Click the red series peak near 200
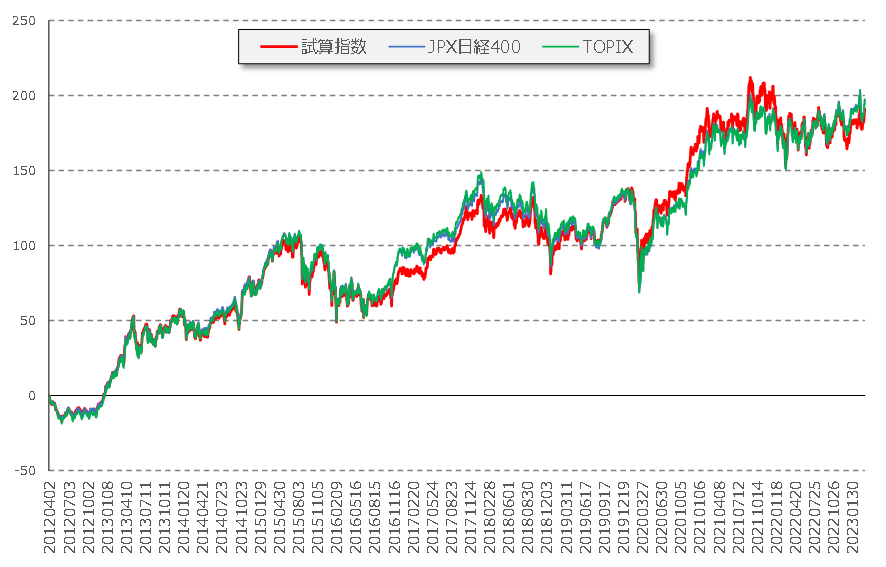The image size is (886, 567). click(750, 80)
